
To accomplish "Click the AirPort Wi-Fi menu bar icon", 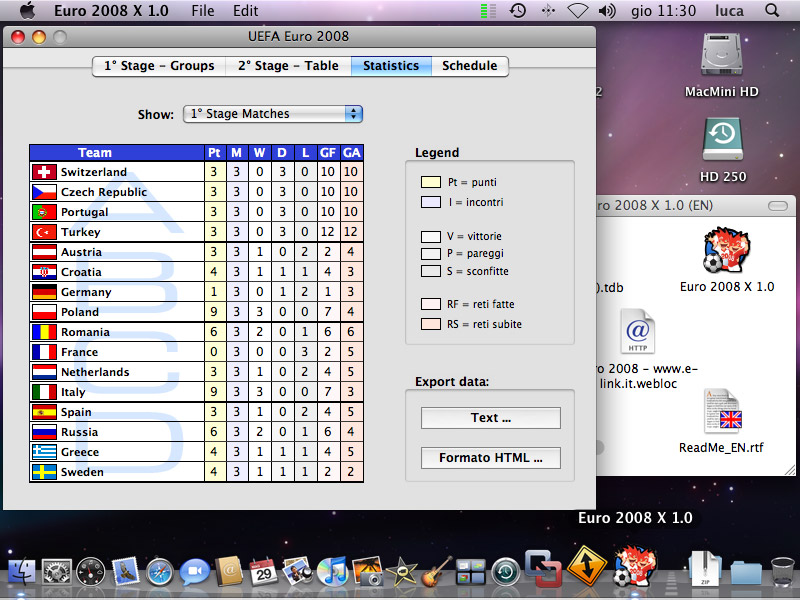I will pos(578,11).
